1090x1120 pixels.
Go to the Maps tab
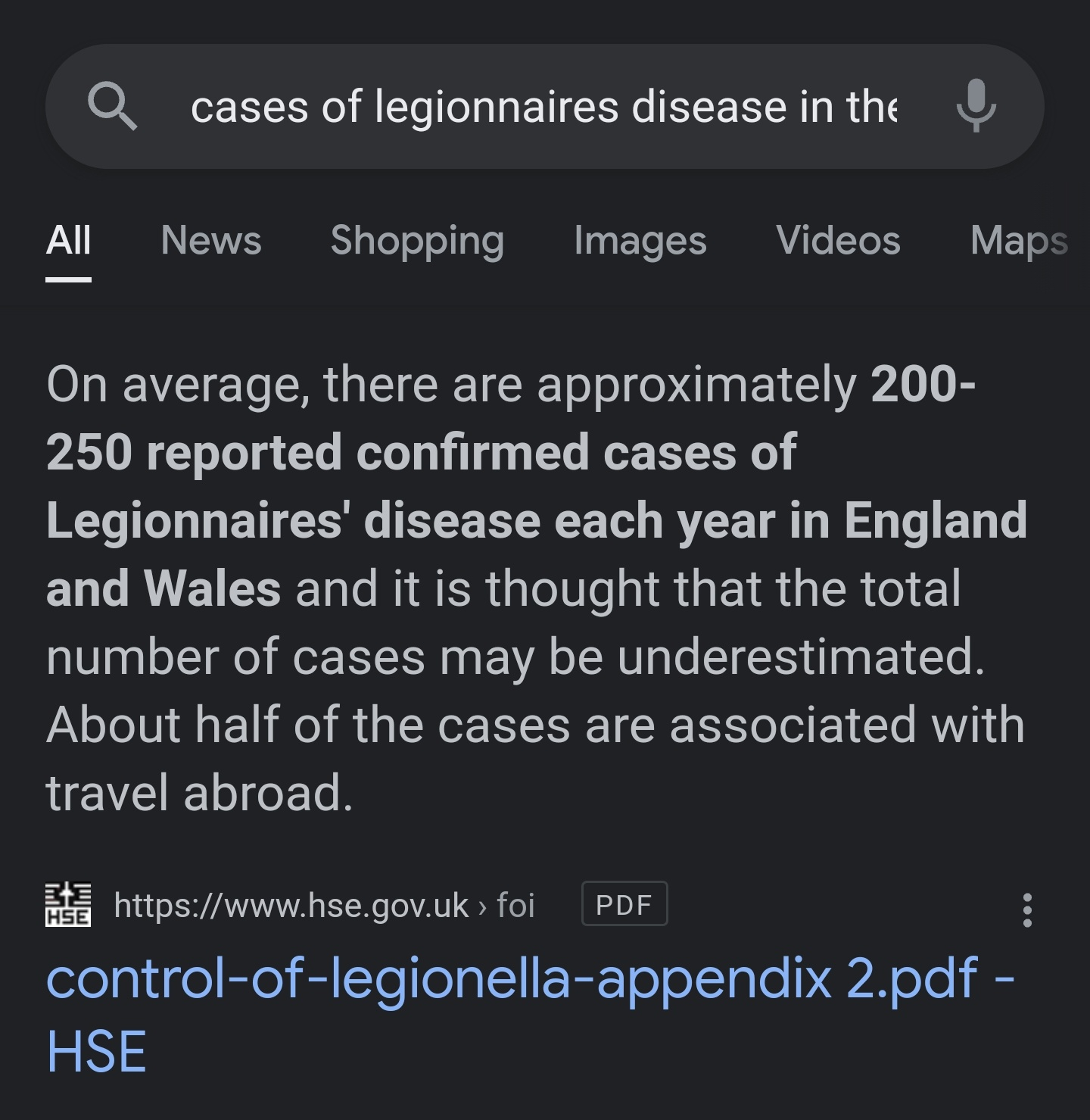tap(1019, 242)
